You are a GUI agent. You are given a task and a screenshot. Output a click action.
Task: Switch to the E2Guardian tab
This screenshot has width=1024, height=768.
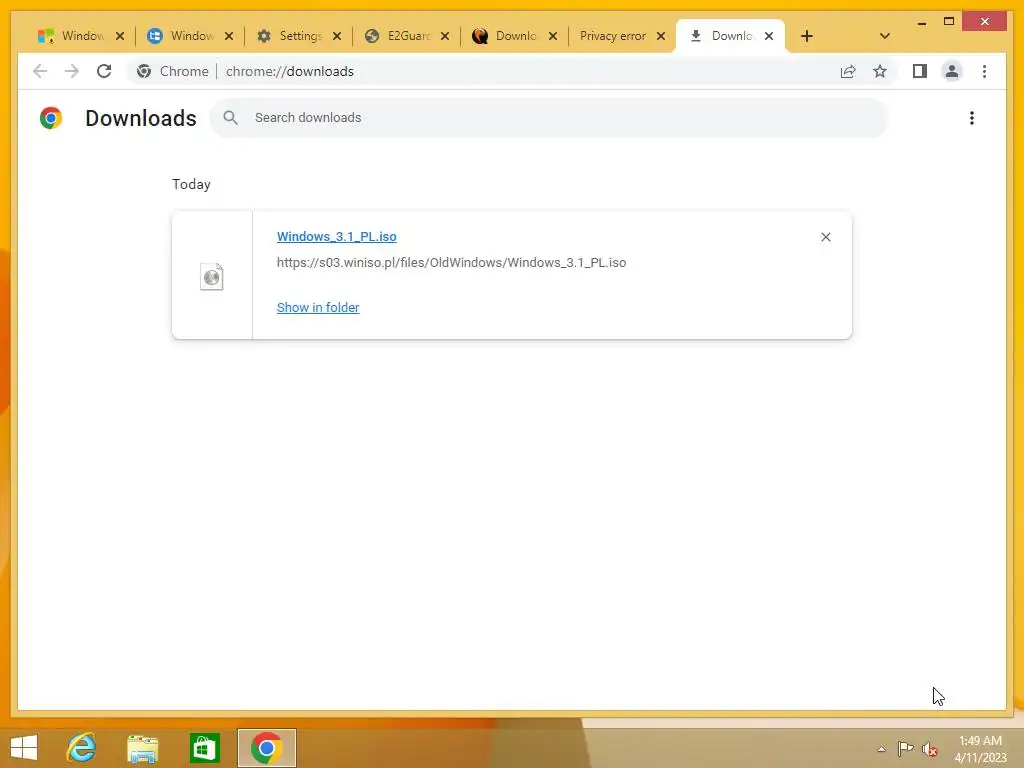pos(406,36)
